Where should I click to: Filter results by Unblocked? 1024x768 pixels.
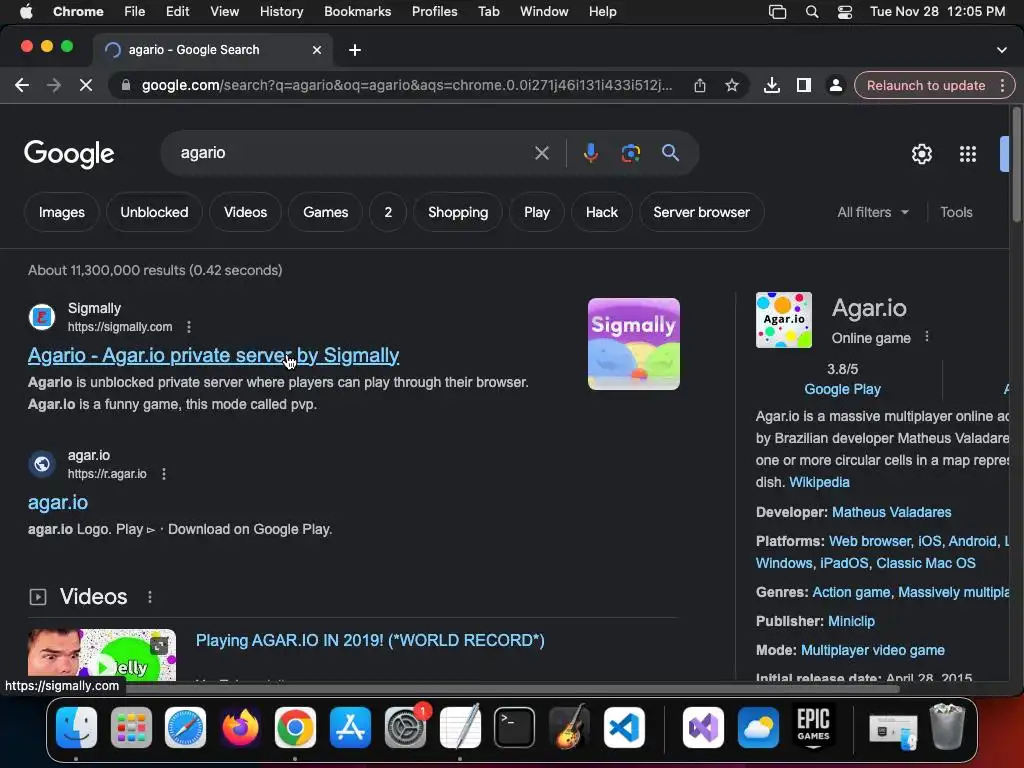pos(154,212)
